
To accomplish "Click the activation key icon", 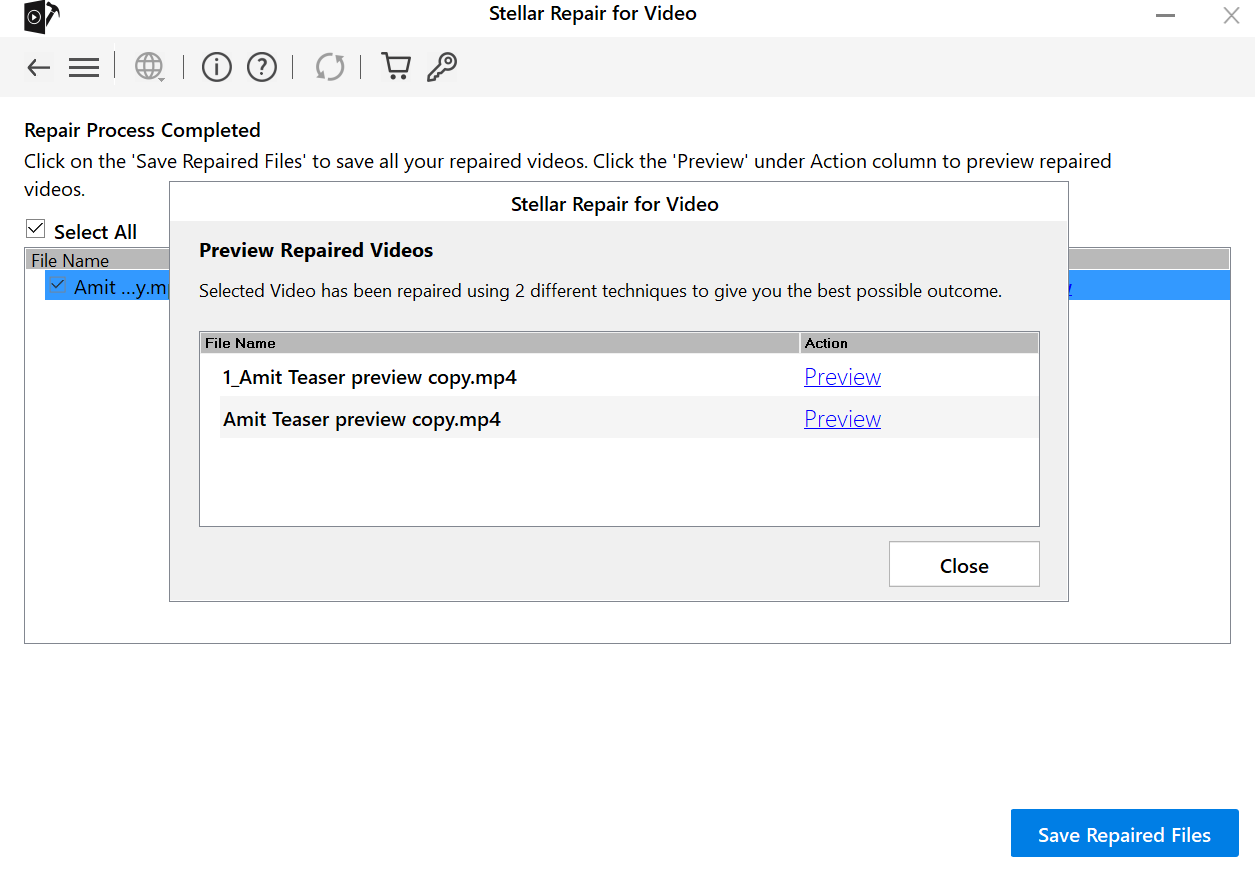I will point(442,67).
